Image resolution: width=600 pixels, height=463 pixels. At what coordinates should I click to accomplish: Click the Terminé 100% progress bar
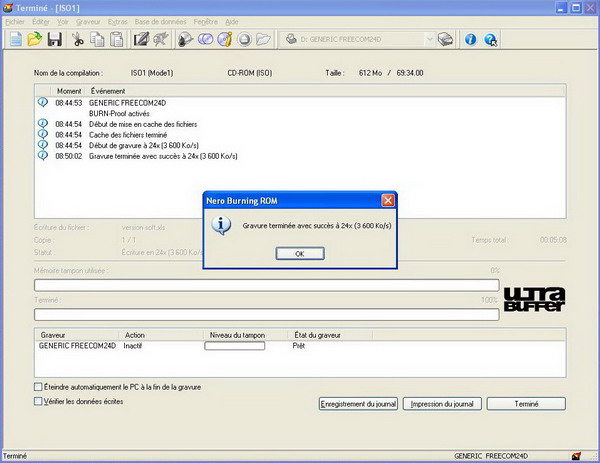267,315
